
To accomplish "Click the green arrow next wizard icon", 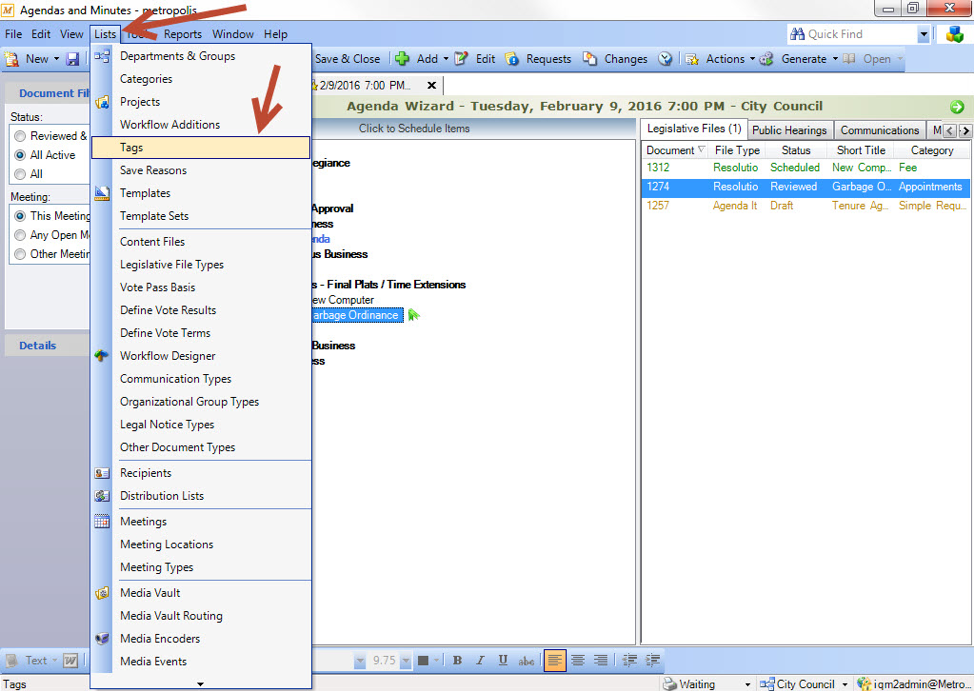I will click(957, 107).
